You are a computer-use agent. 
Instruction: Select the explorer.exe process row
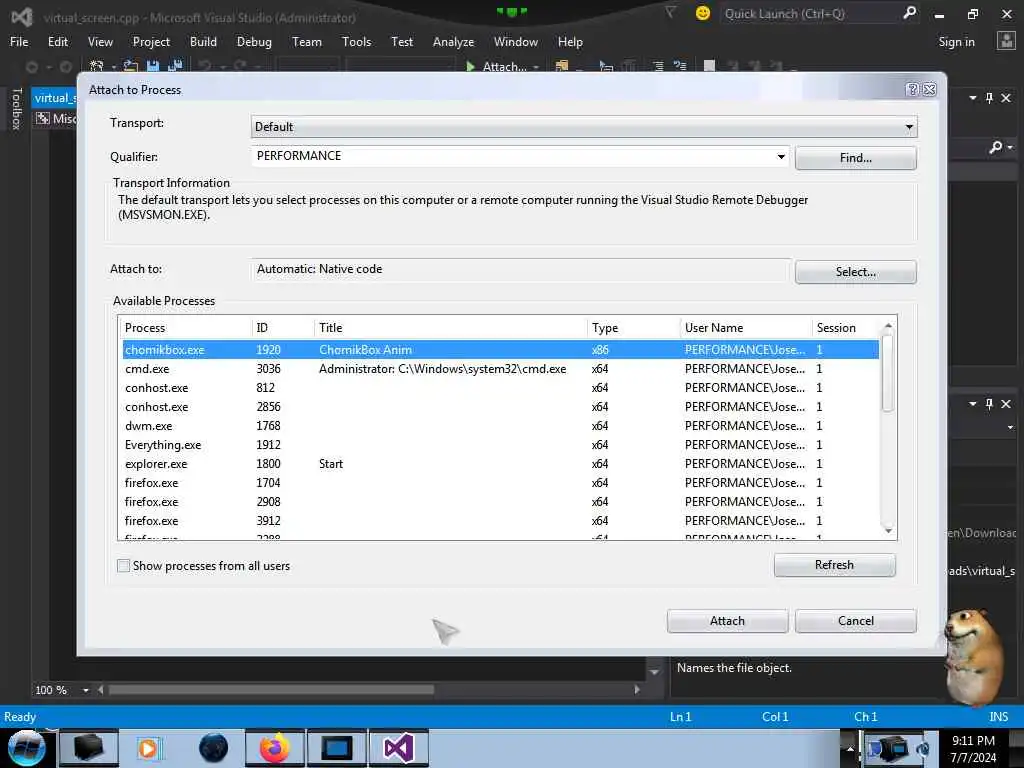point(500,464)
